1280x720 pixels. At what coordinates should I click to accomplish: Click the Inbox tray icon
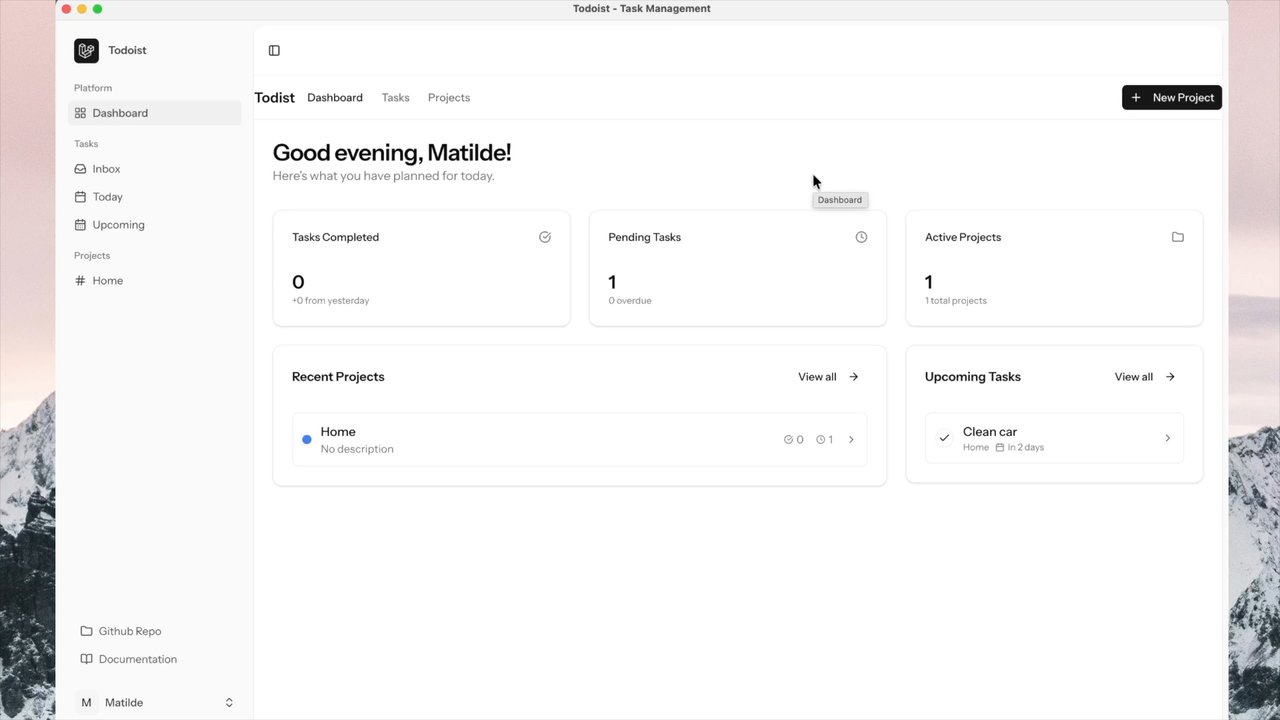pos(80,169)
